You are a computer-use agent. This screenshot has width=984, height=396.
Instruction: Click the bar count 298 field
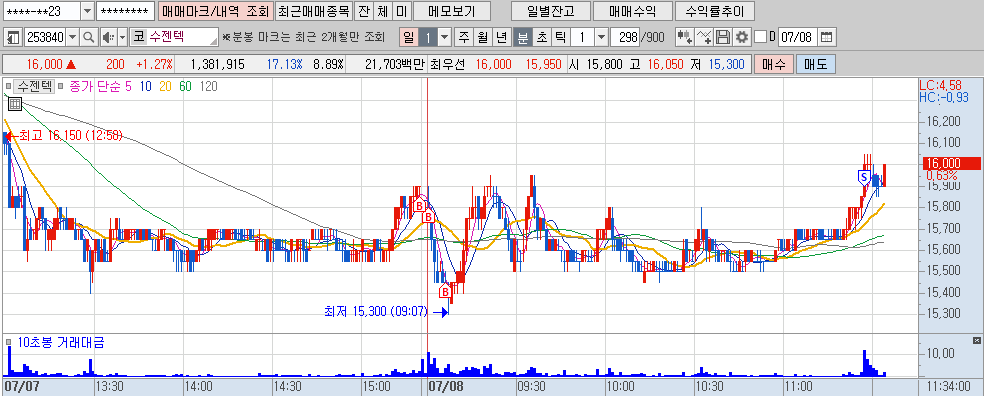point(624,38)
